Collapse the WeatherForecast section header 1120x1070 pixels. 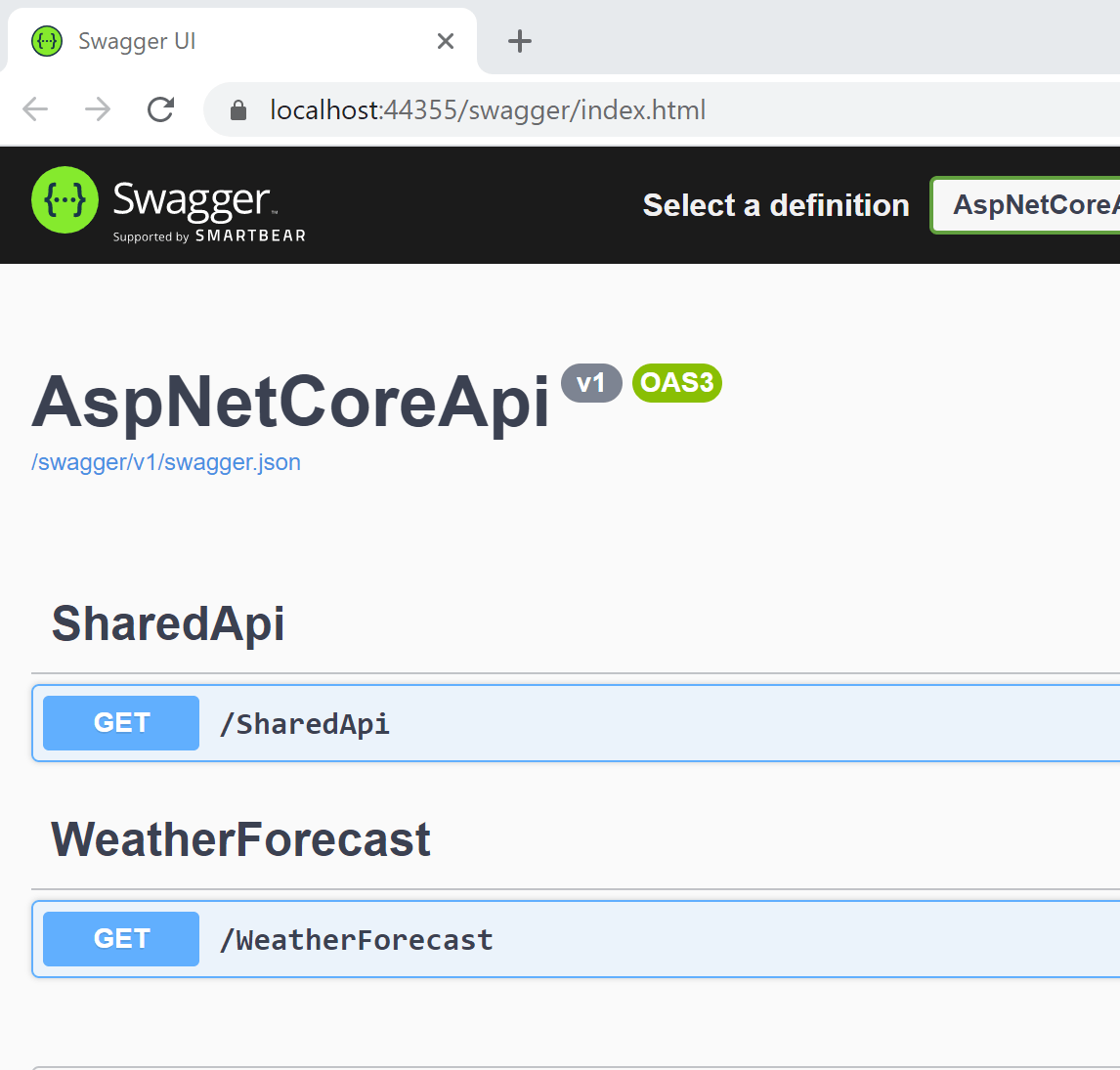click(240, 839)
